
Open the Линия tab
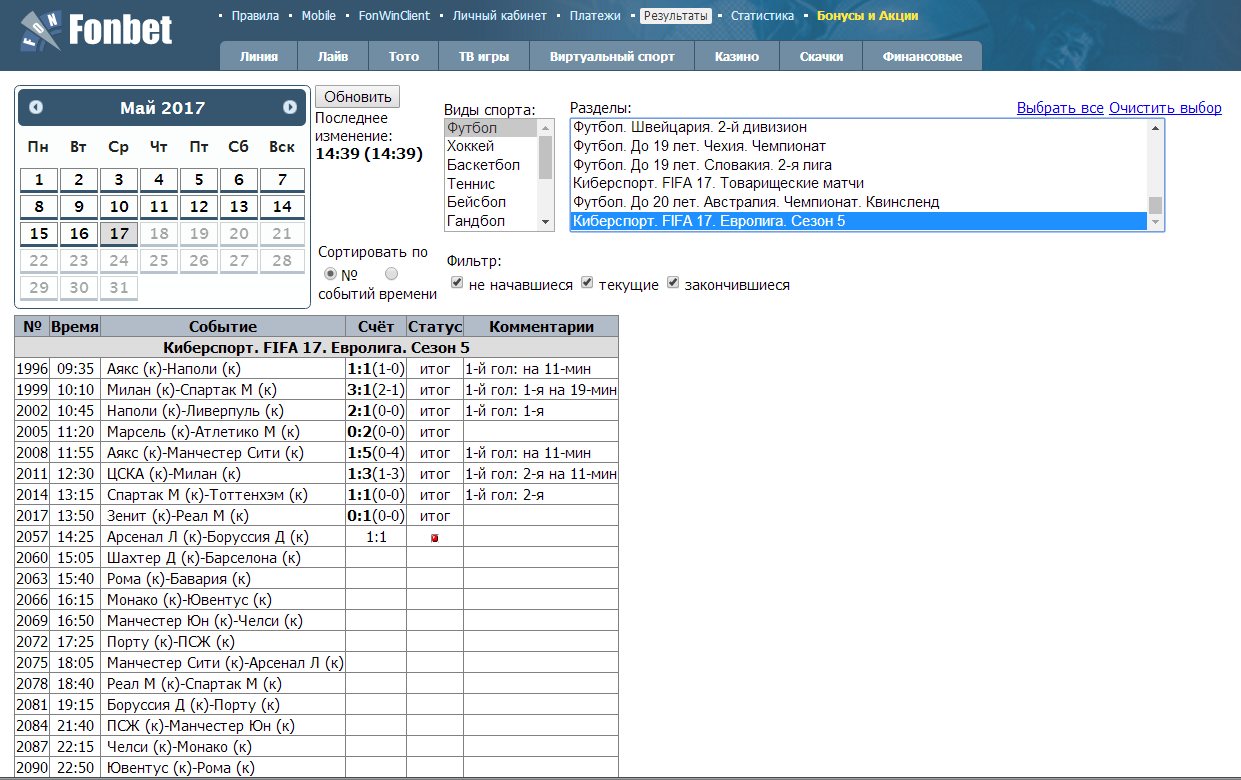pyautogui.click(x=259, y=56)
